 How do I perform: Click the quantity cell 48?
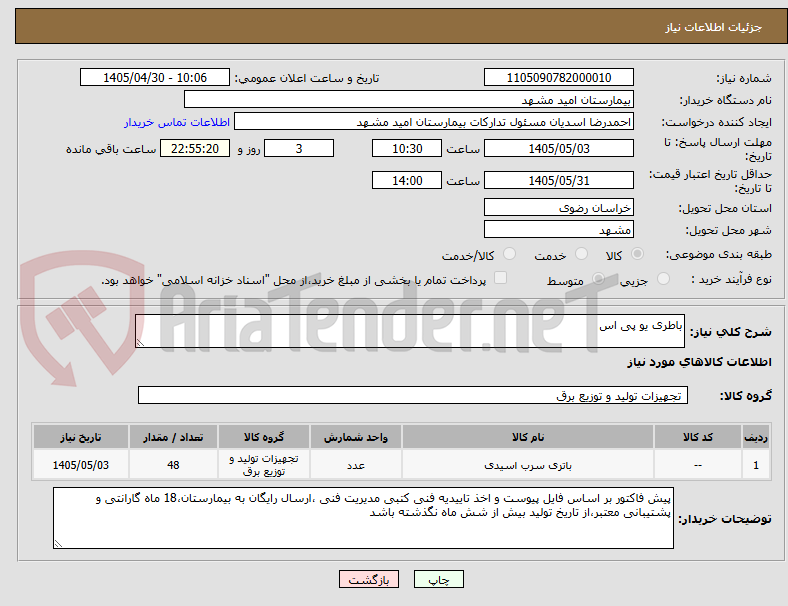[x=173, y=465]
